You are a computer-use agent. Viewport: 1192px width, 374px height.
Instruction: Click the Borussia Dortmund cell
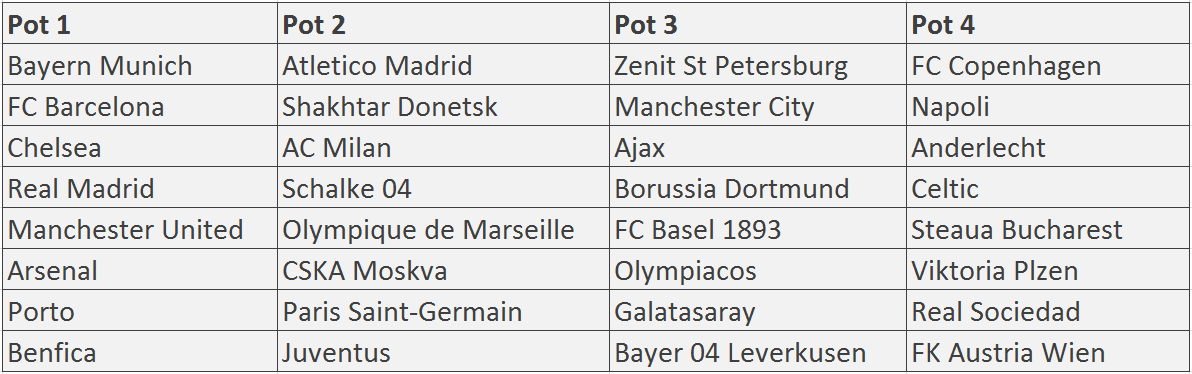pos(758,189)
